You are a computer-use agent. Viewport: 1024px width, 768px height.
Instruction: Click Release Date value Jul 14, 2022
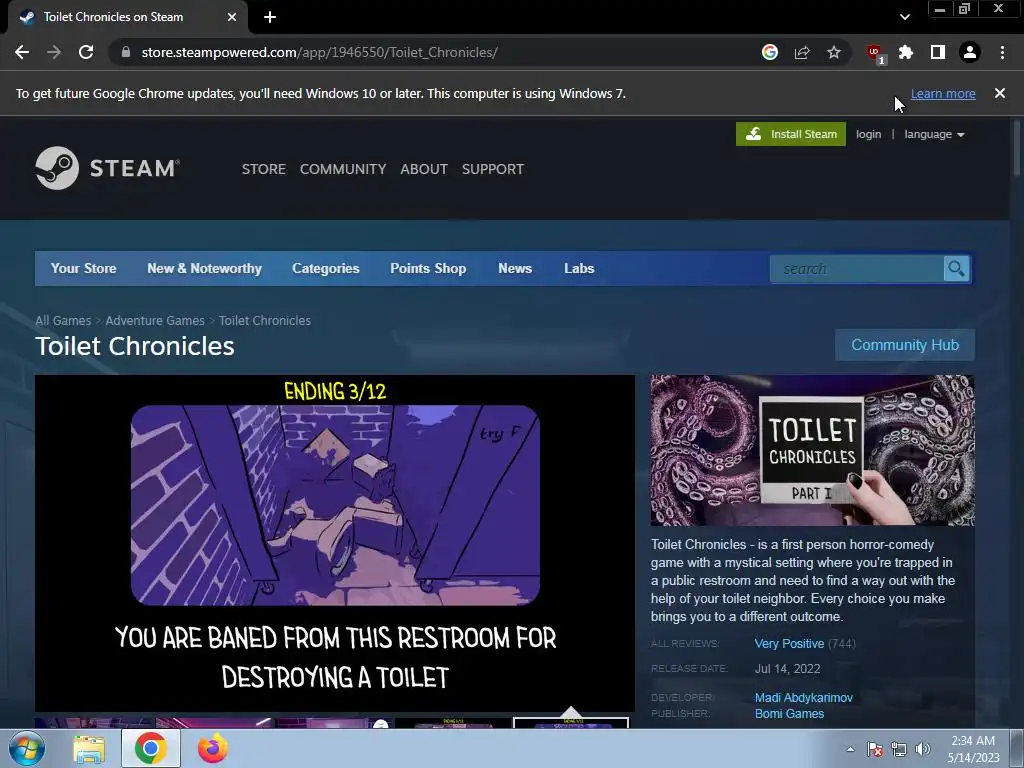click(788, 669)
